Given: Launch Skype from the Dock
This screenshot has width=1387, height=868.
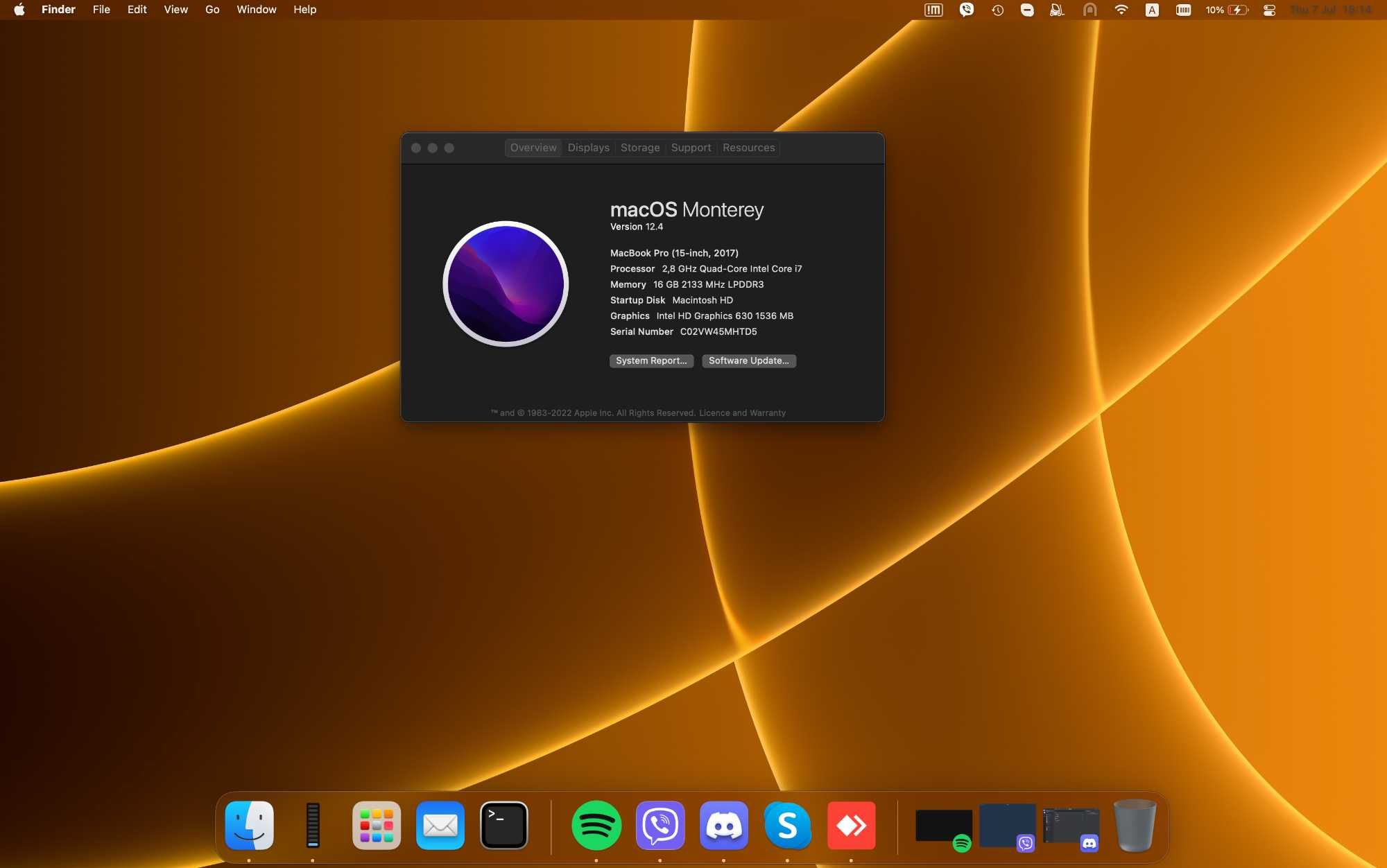Looking at the screenshot, I should point(788,825).
